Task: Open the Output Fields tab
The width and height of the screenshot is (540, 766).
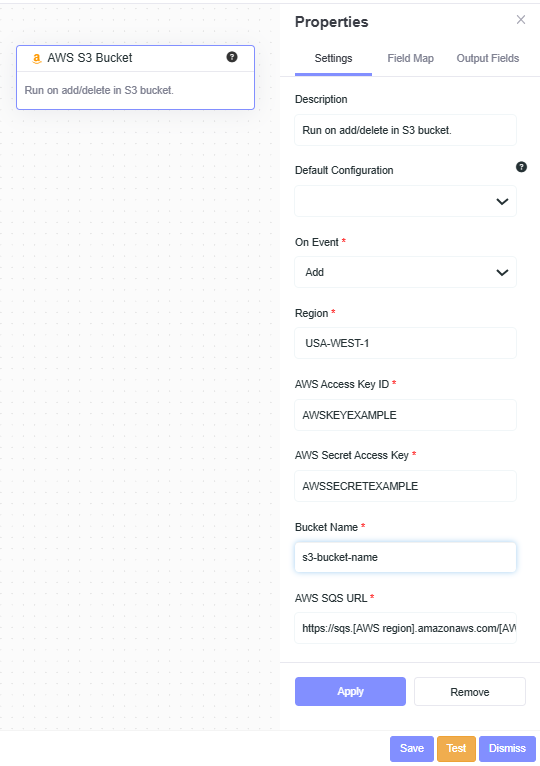Action: click(x=488, y=58)
